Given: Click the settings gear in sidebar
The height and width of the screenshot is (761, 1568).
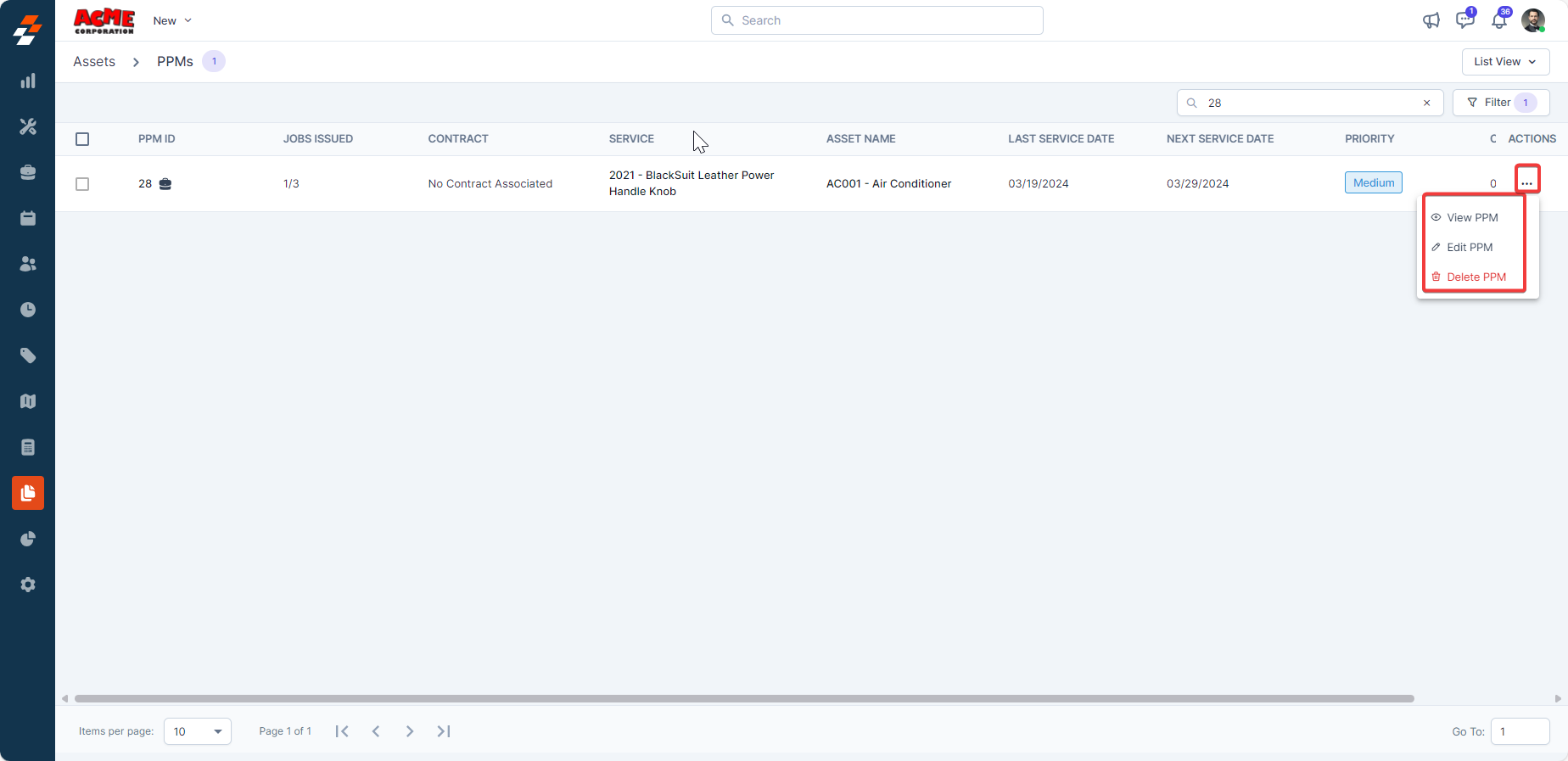Looking at the screenshot, I should pos(28,585).
